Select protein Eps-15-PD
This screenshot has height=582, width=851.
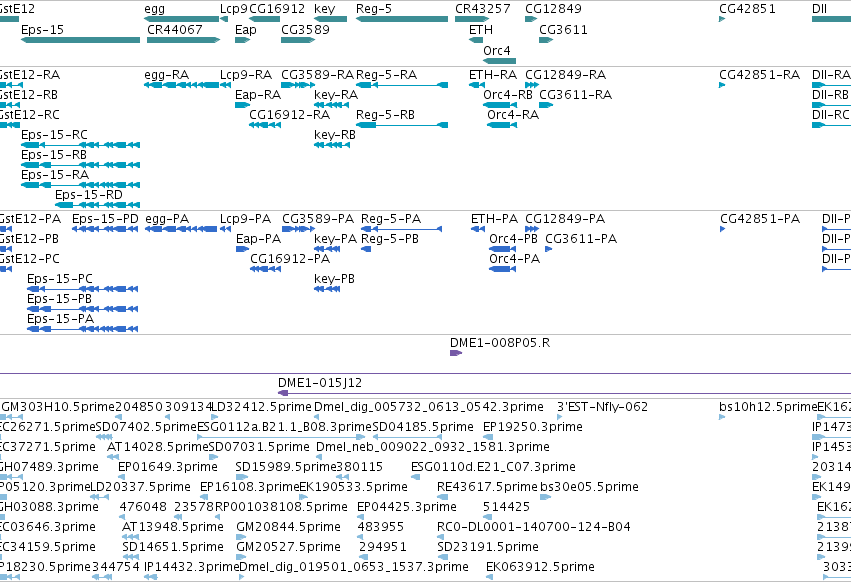click(105, 229)
